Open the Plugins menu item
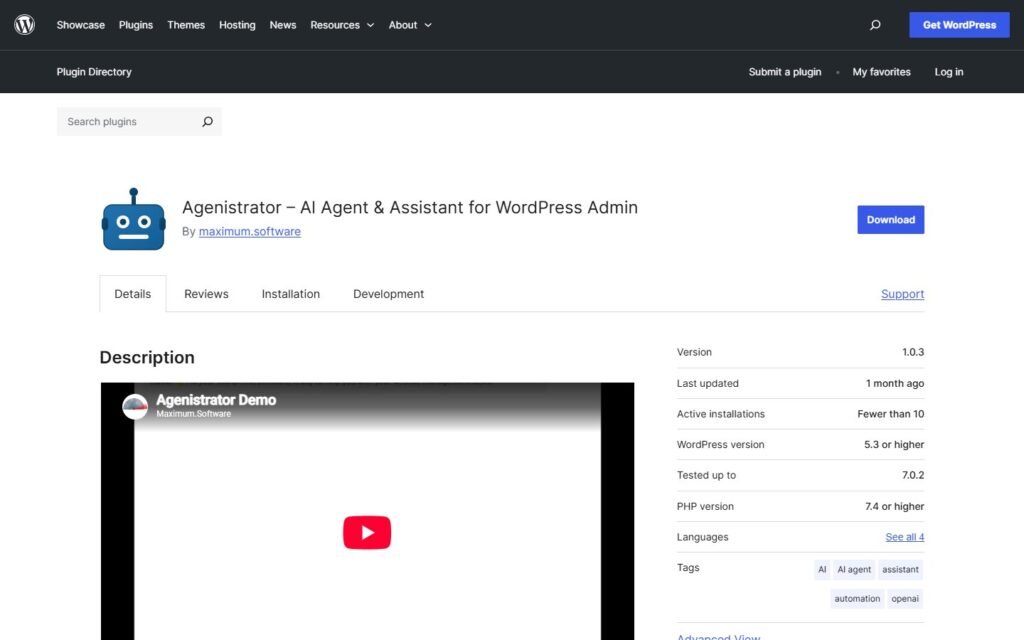1024x640 pixels. [136, 25]
